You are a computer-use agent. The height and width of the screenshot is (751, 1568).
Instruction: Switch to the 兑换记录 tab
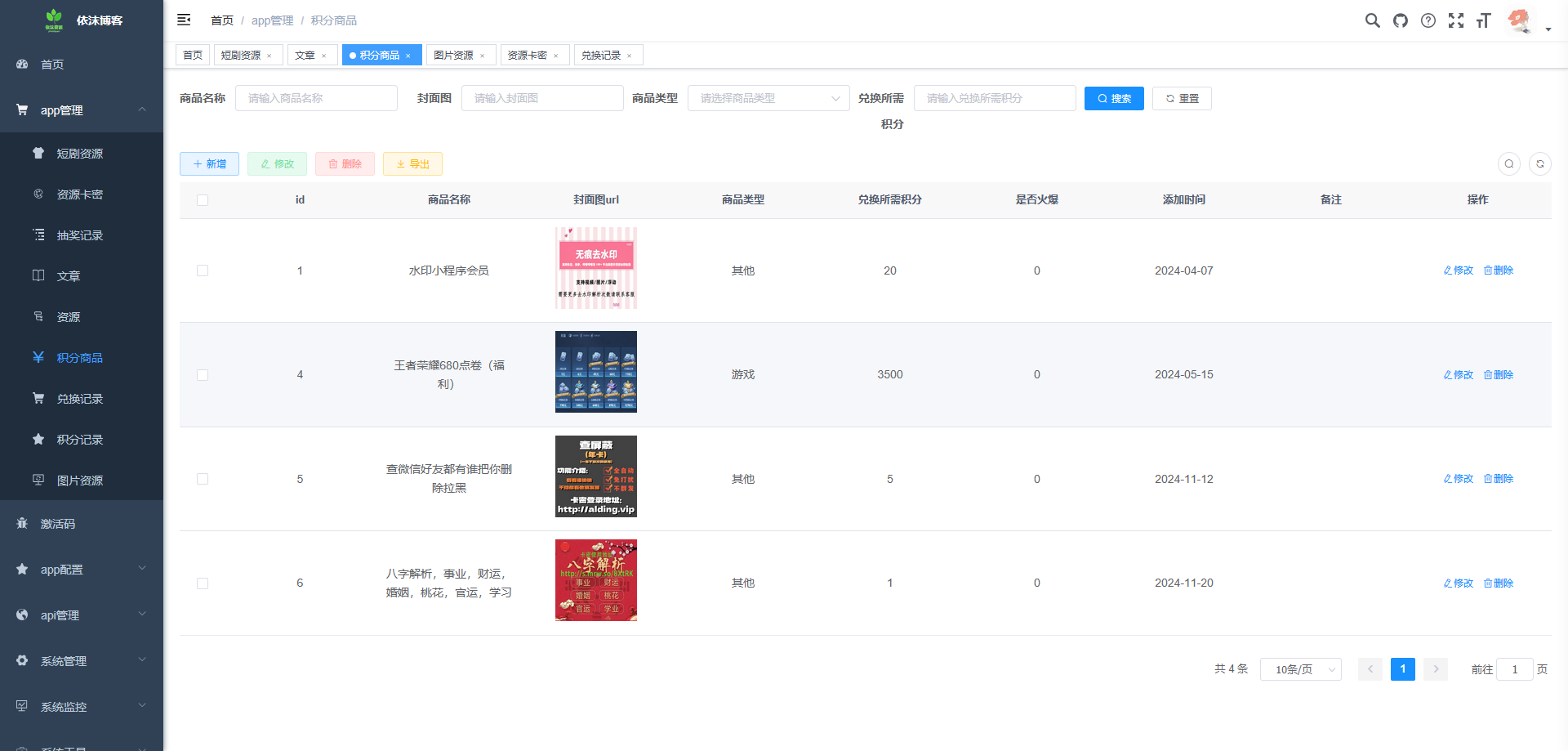point(601,56)
